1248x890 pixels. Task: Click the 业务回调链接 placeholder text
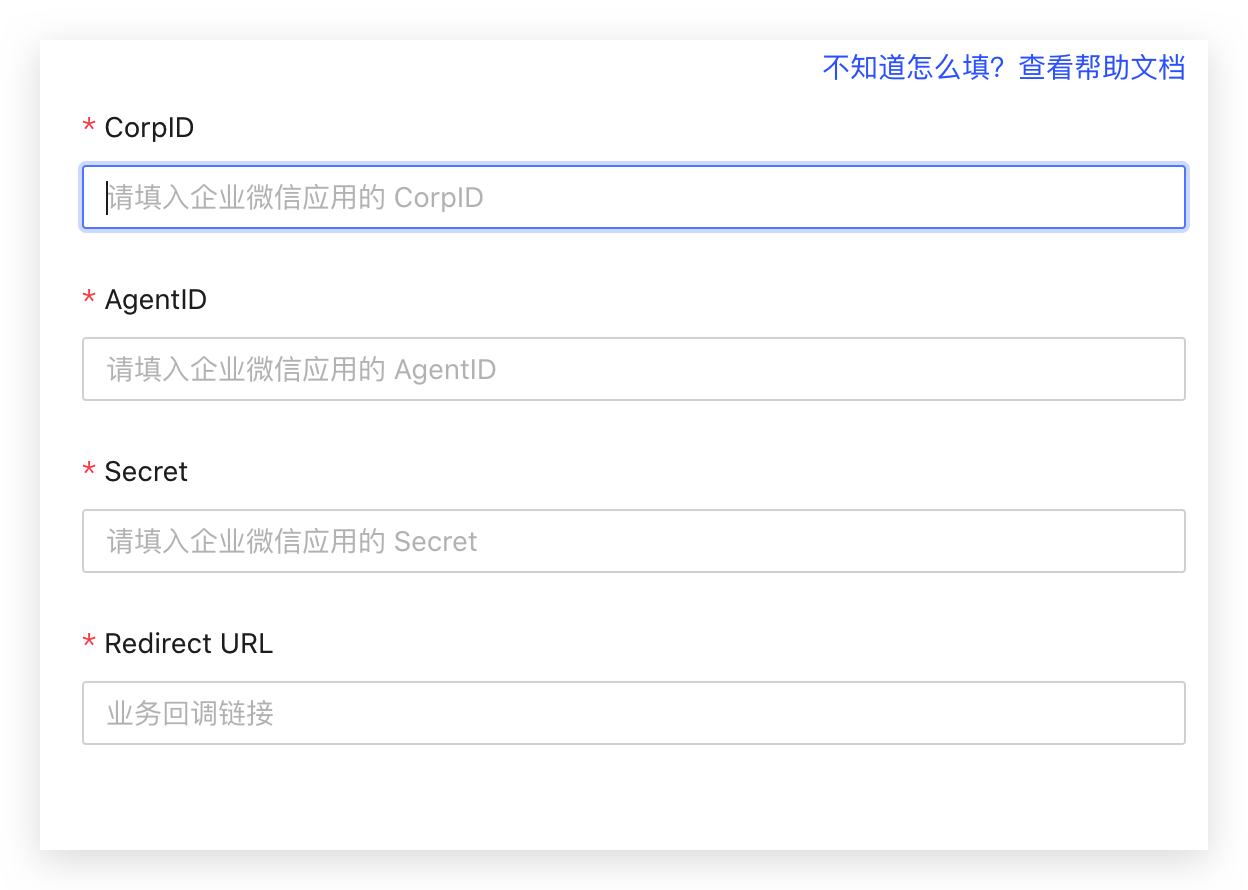[x=190, y=713]
